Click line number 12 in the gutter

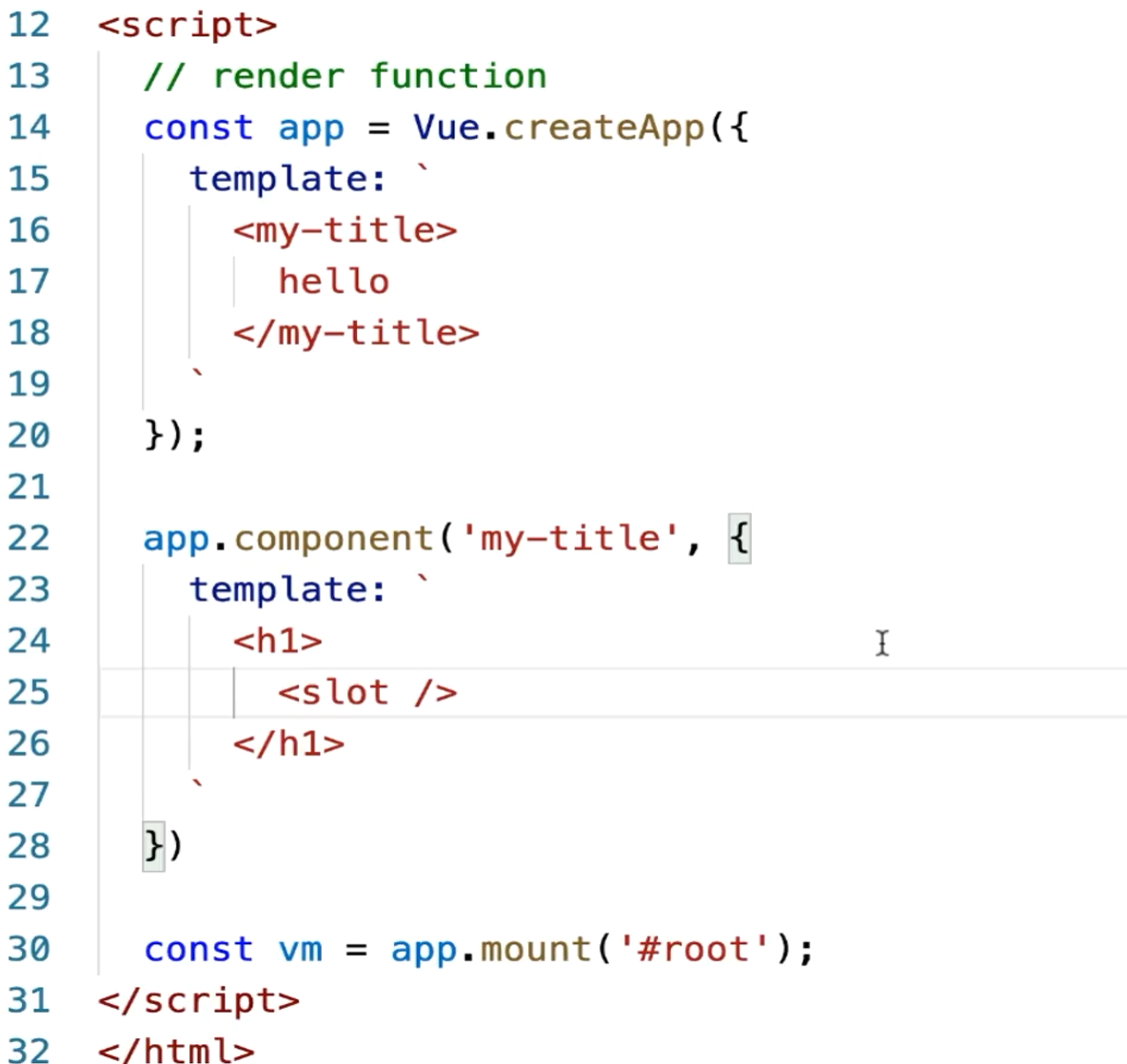pos(29,25)
